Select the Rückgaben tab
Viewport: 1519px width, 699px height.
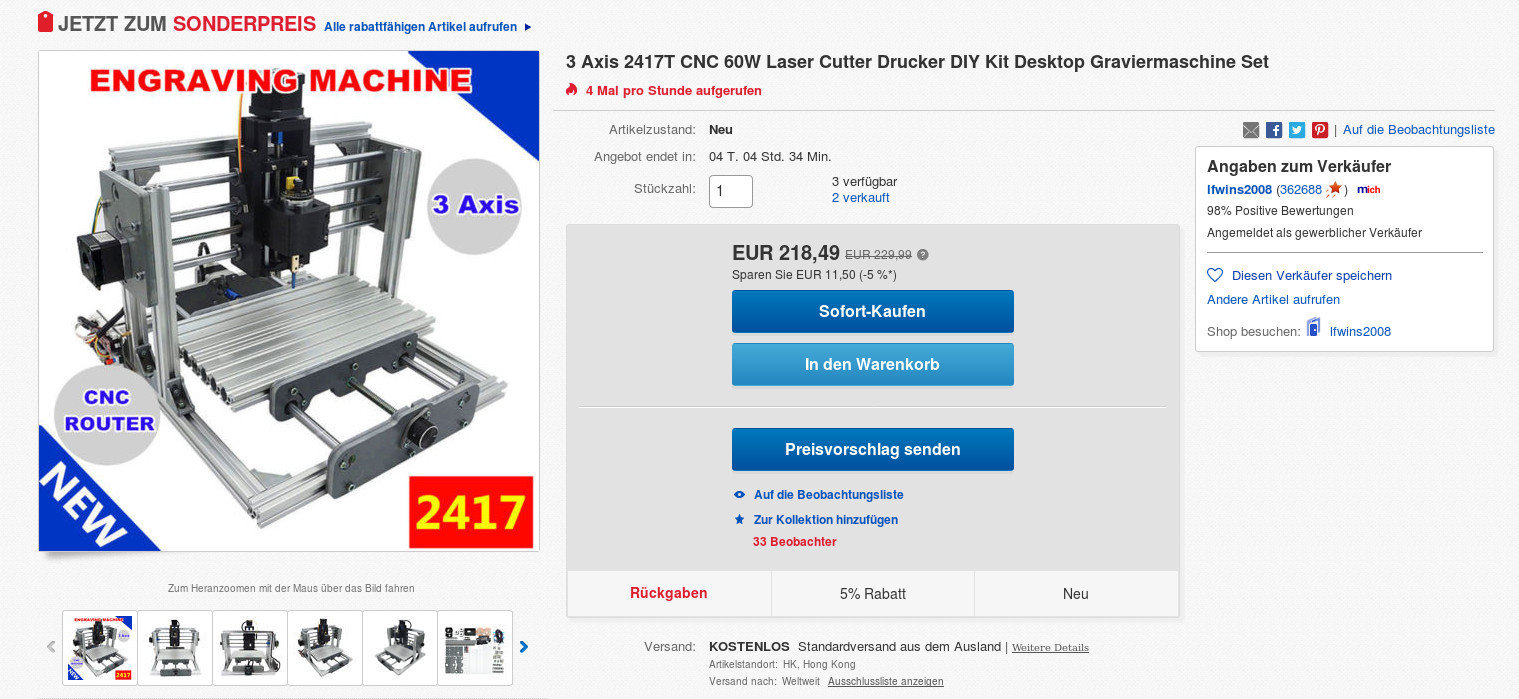point(669,593)
